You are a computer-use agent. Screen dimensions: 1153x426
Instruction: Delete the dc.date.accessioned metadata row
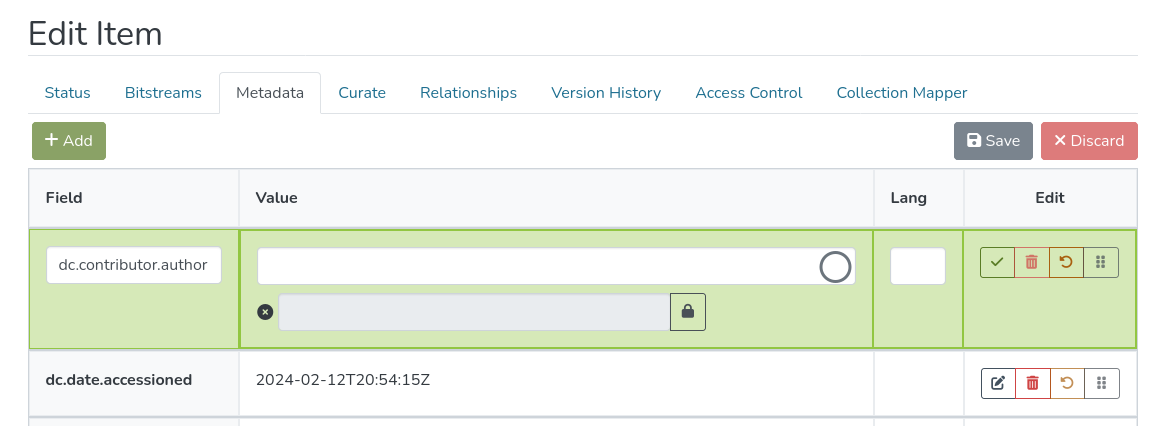pyautogui.click(x=1033, y=383)
